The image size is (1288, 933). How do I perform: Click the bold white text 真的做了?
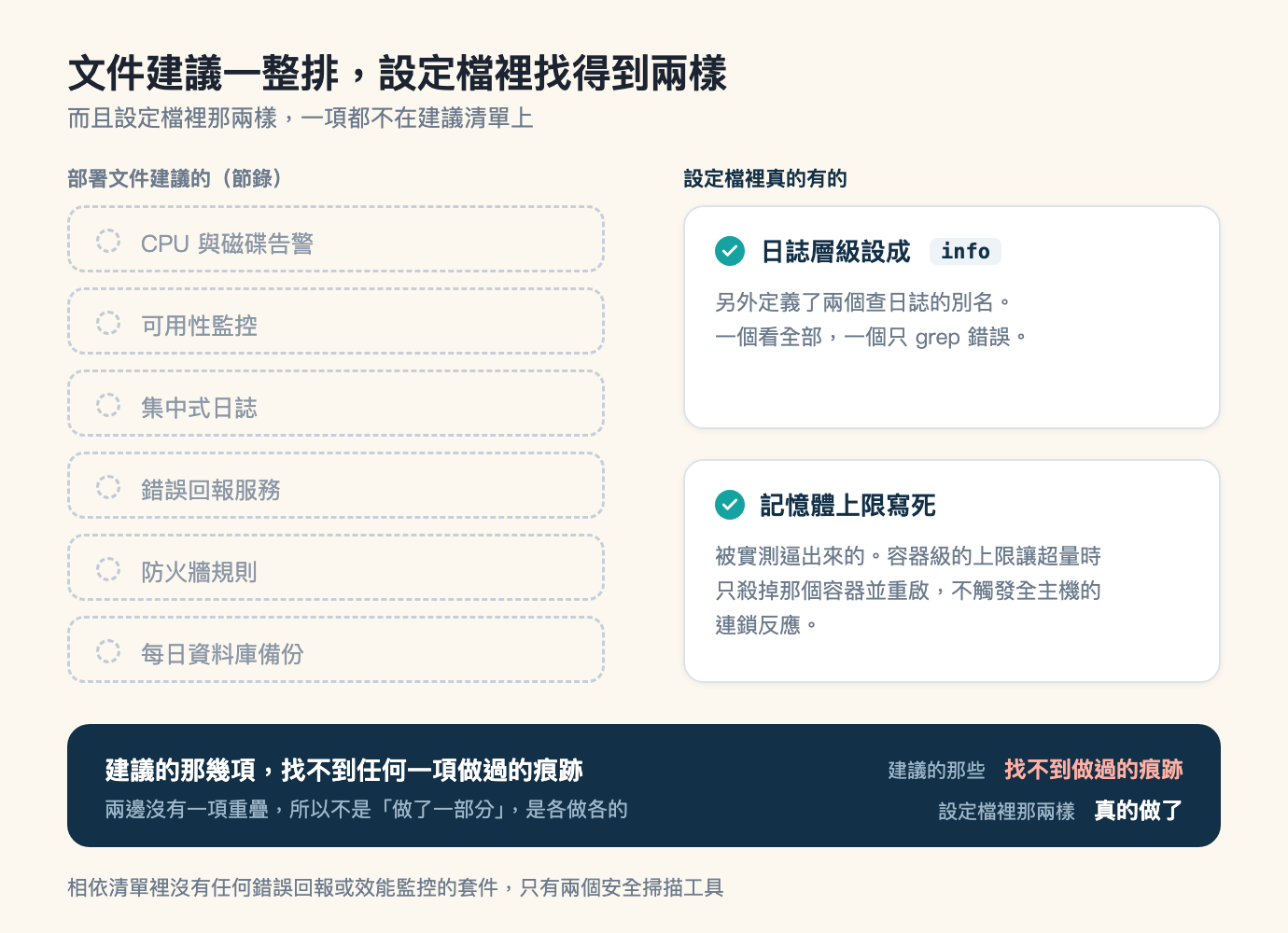click(1139, 811)
